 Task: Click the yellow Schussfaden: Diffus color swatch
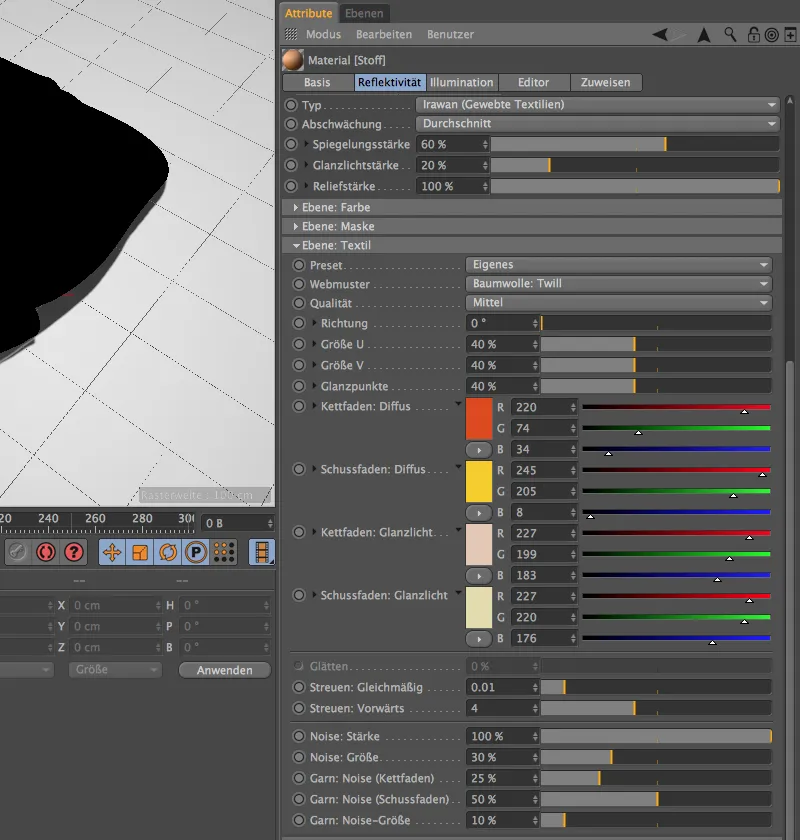tap(479, 482)
